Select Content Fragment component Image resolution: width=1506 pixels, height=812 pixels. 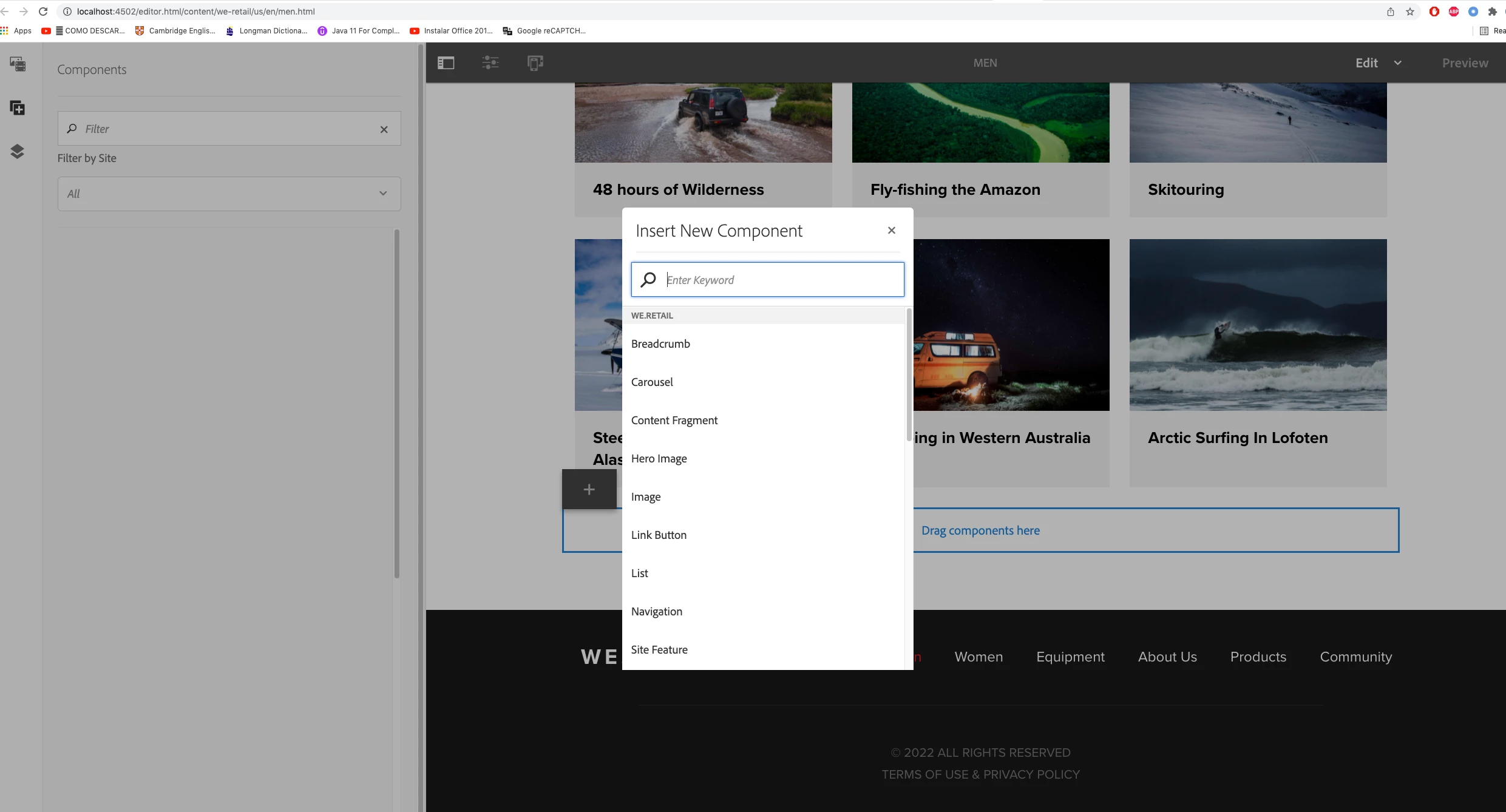674,421
